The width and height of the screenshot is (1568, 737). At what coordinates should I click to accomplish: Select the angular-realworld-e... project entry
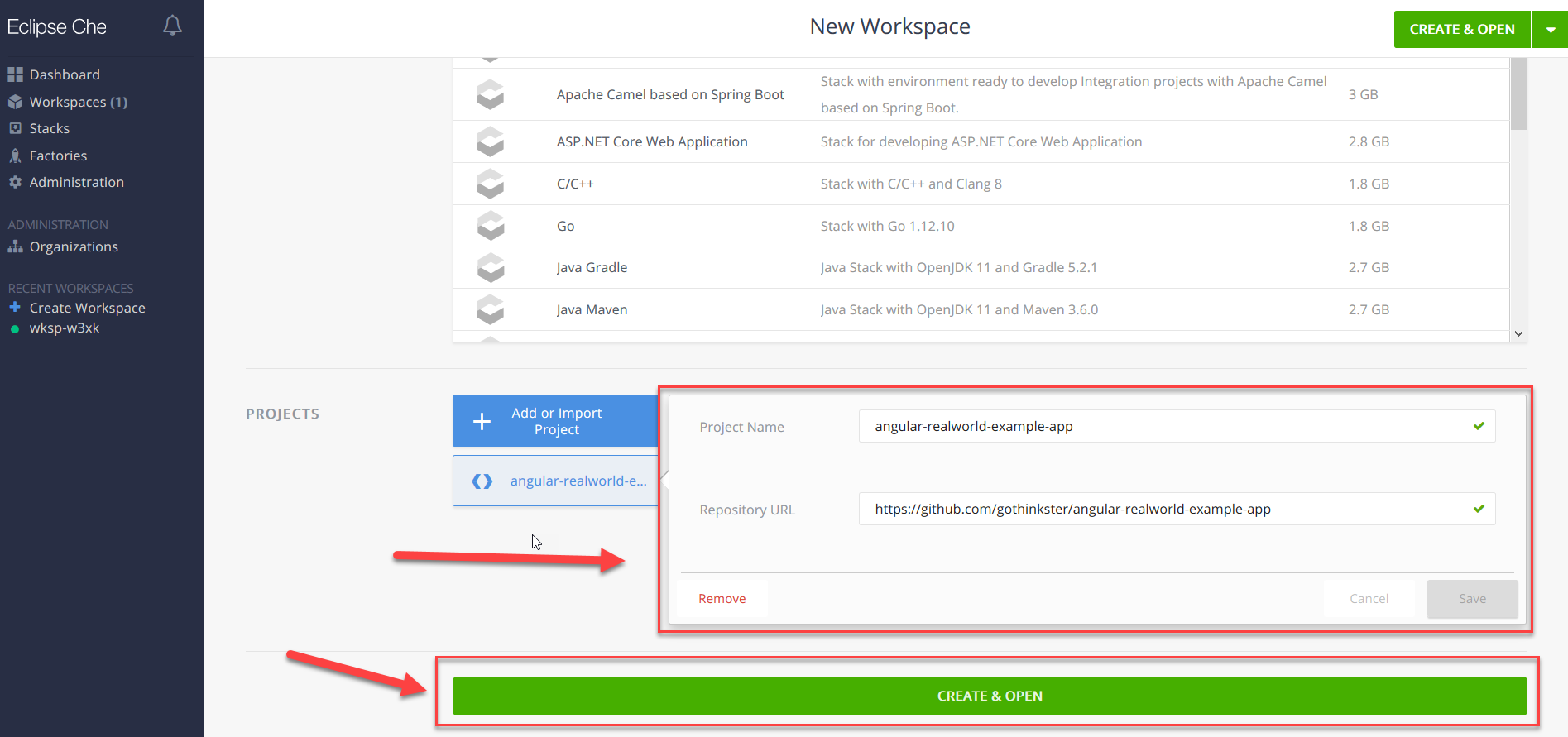555,481
